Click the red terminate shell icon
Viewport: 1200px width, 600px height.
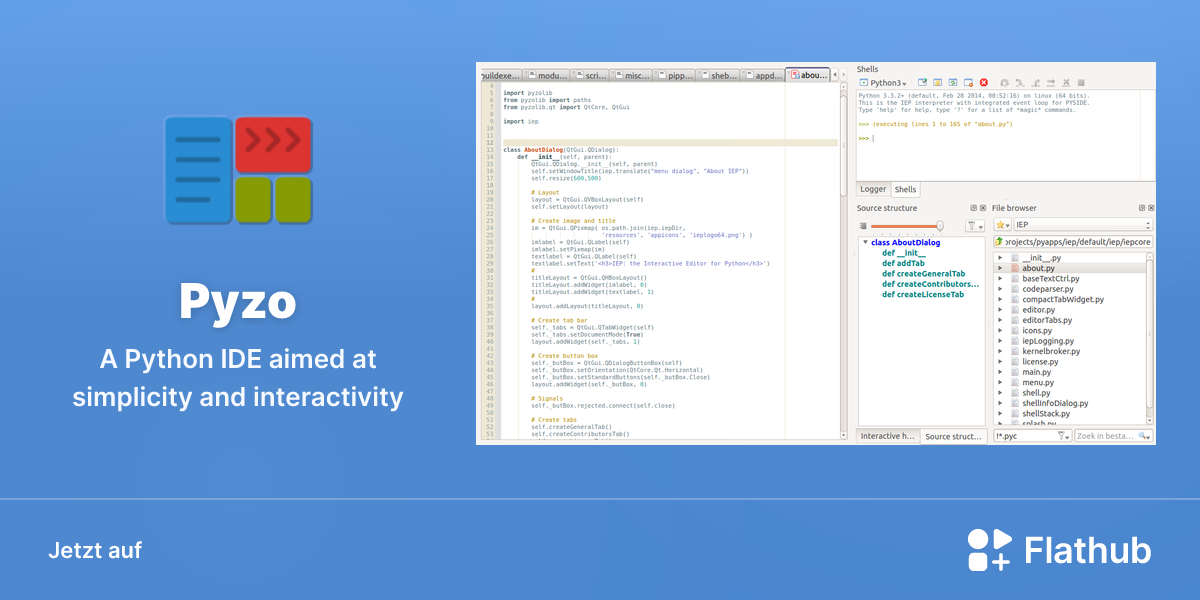tap(984, 82)
